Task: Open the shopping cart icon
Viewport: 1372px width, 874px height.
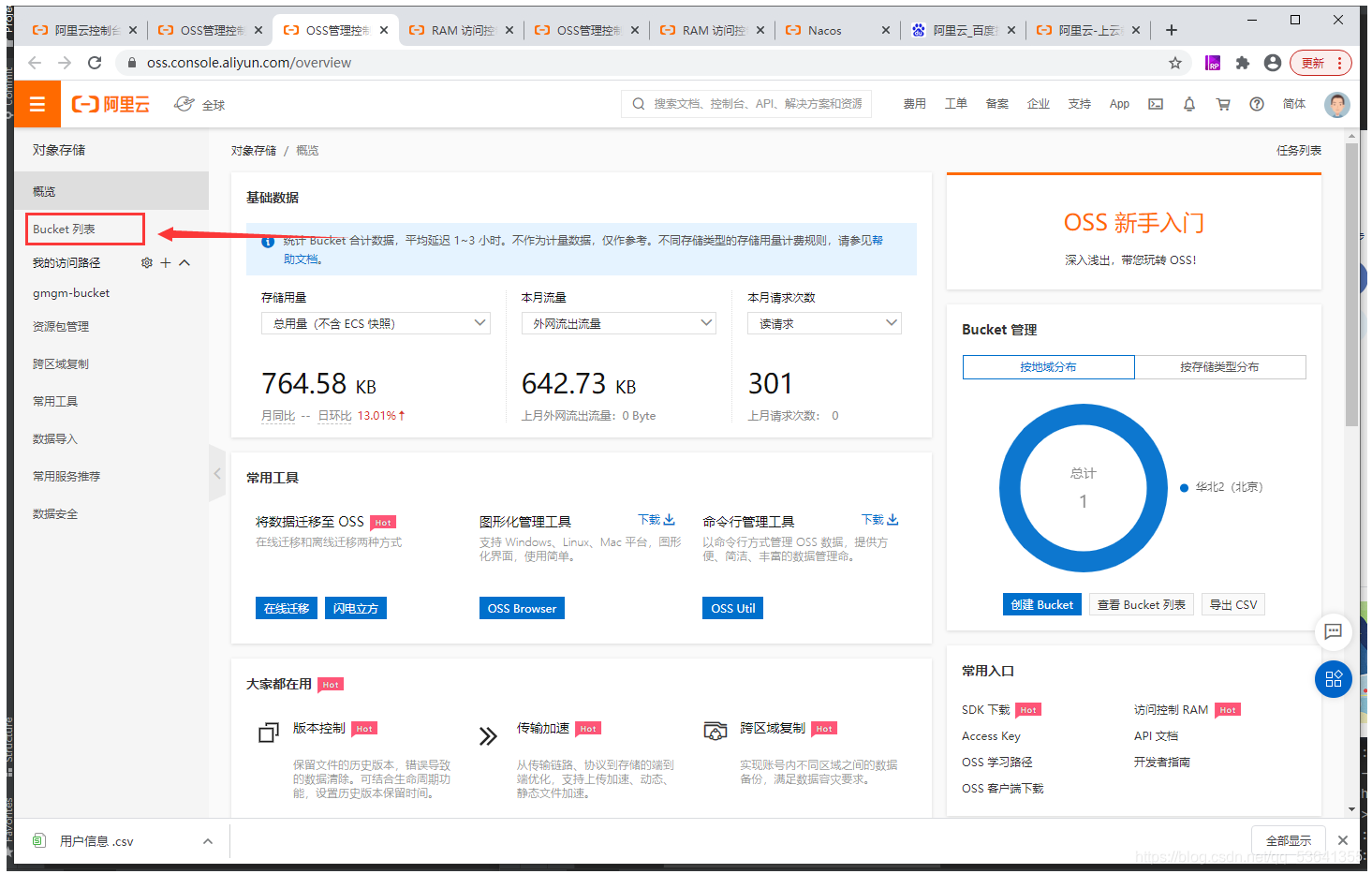Action: (1223, 104)
